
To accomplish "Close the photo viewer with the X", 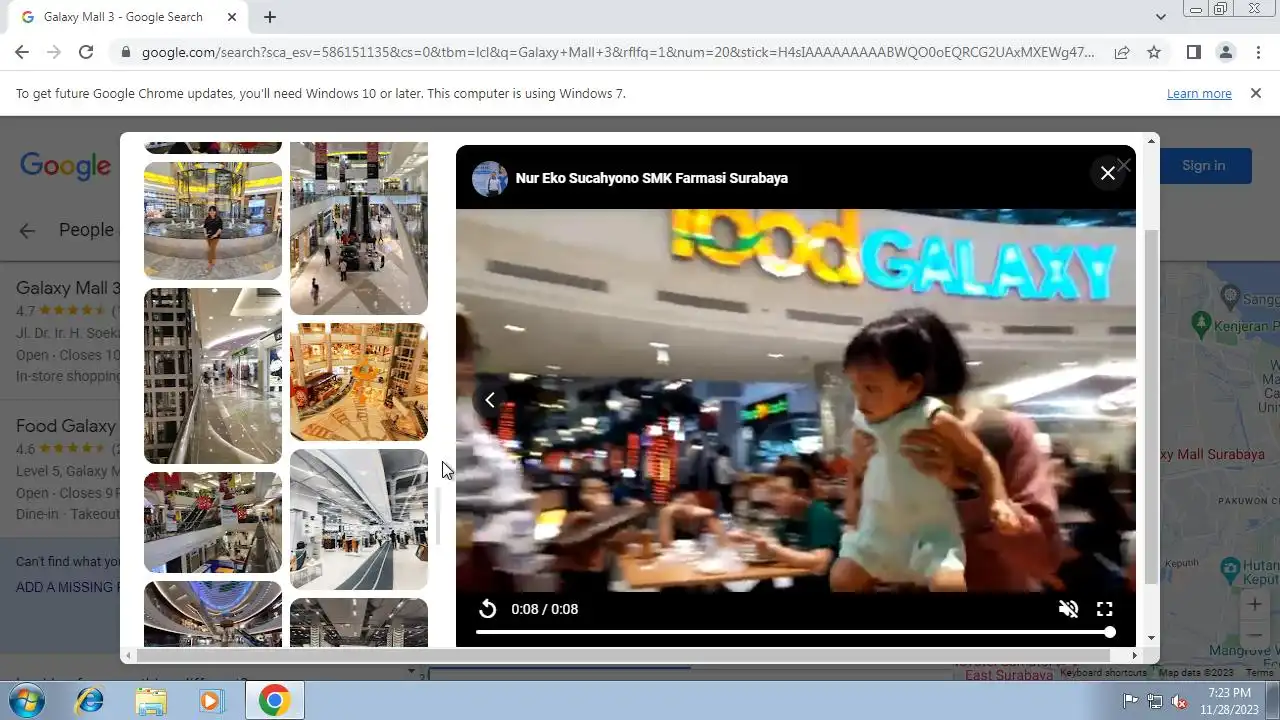I will point(1107,173).
